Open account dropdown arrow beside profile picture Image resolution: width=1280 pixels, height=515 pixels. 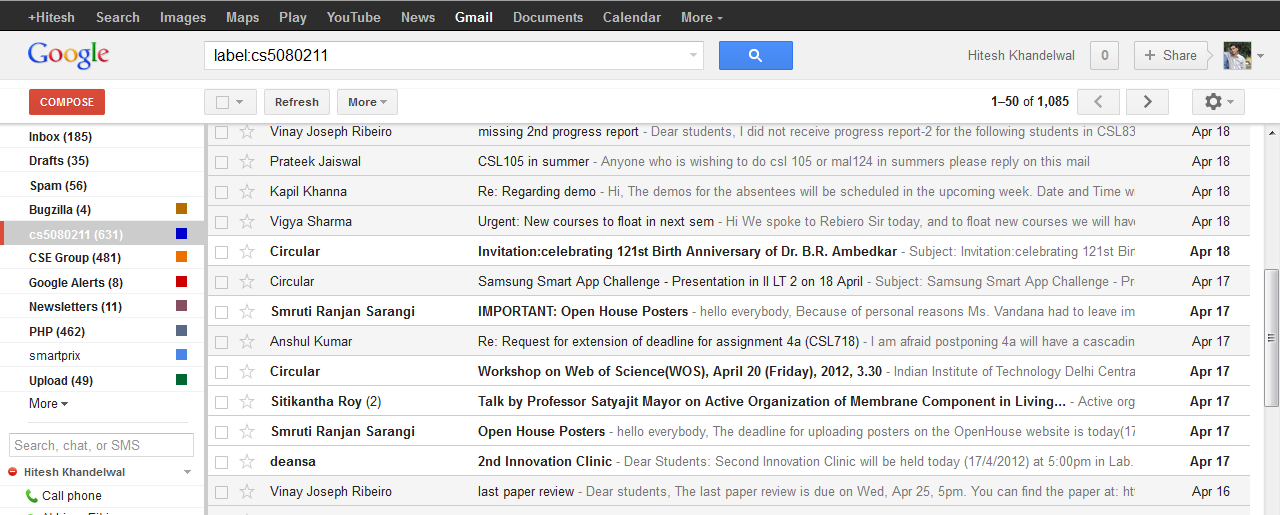[x=1261, y=56]
